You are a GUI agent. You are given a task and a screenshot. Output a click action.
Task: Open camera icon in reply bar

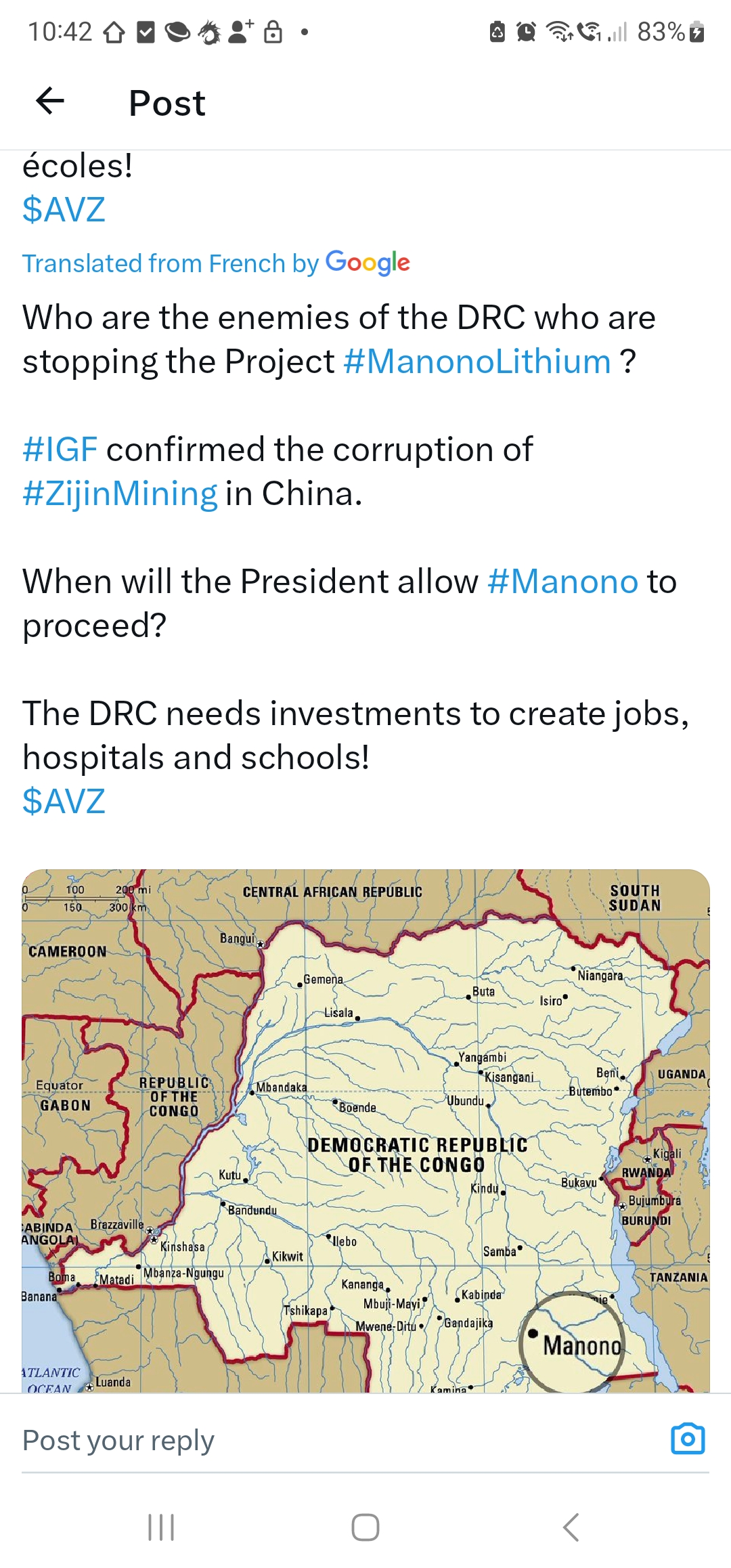click(x=688, y=1439)
